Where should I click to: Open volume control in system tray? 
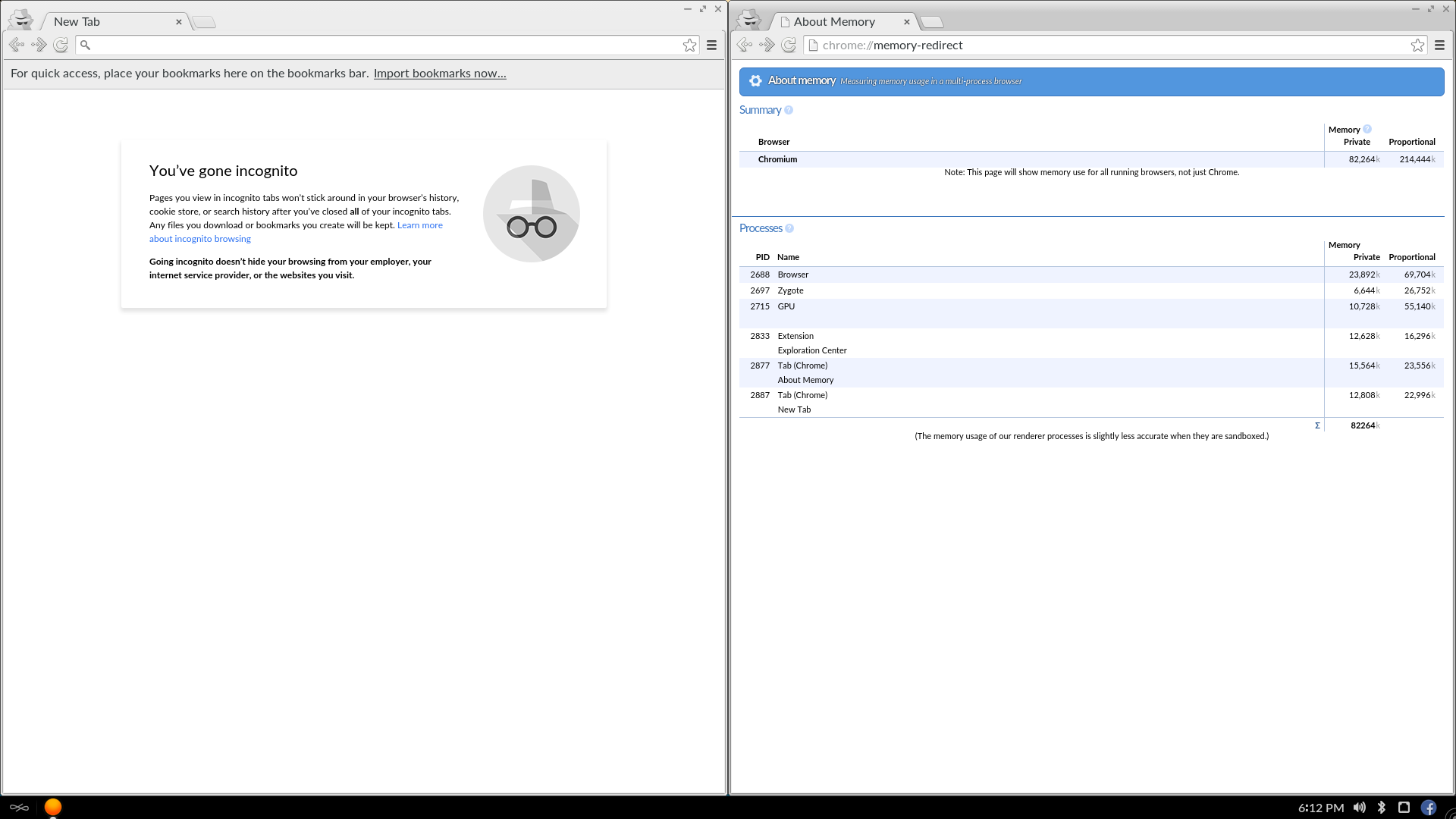(1360, 808)
